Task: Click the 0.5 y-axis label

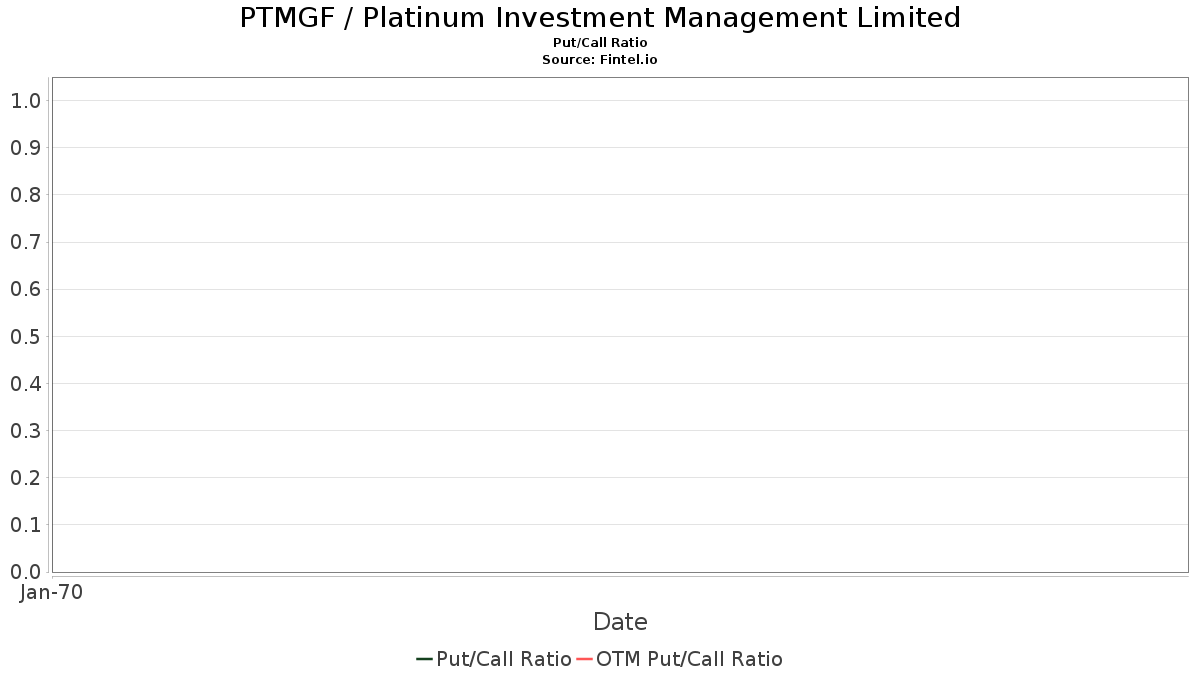Action: [x=25, y=336]
